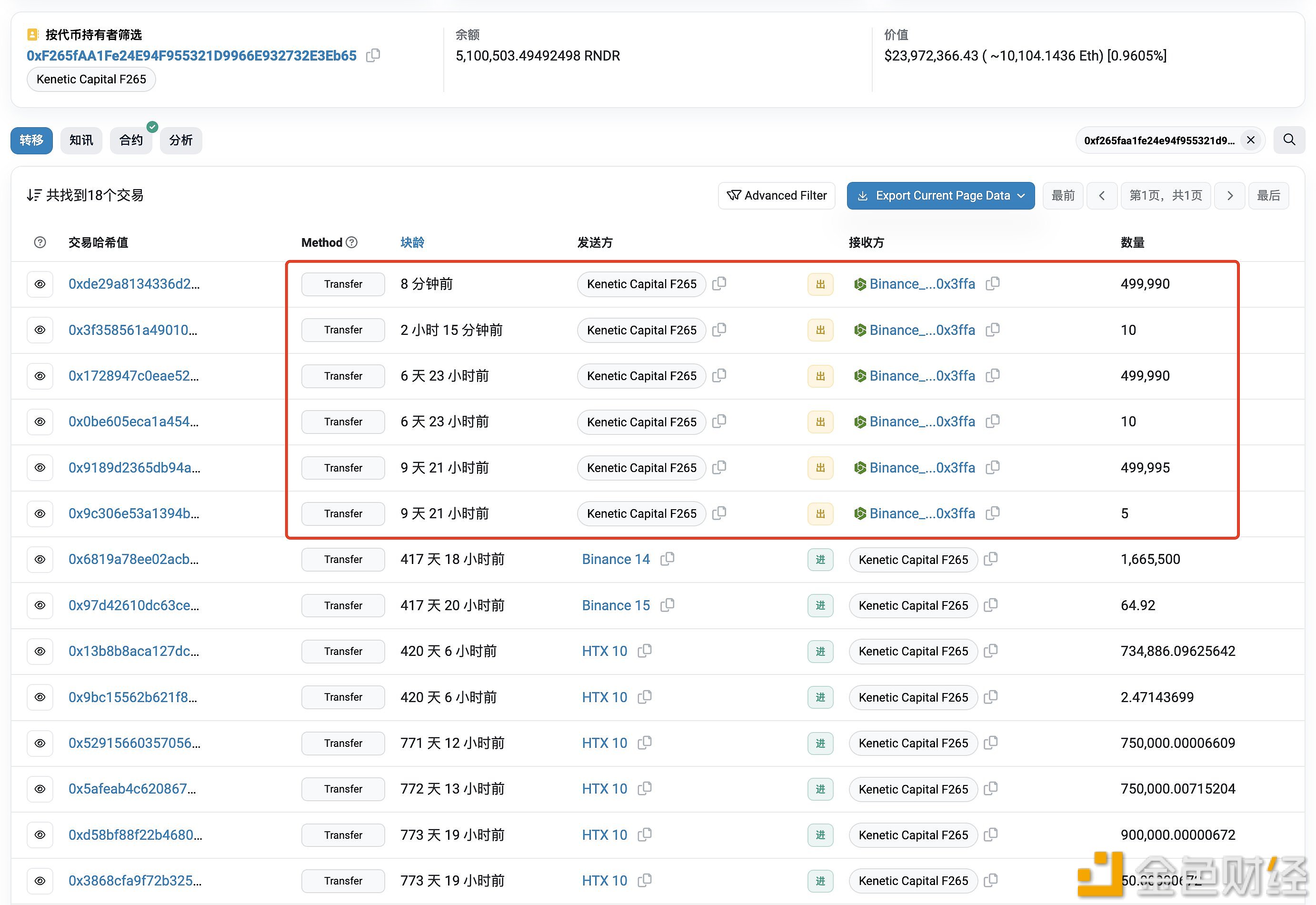Copy Binance 14 sender address
The width and height of the screenshot is (1316, 905).
coord(667,559)
